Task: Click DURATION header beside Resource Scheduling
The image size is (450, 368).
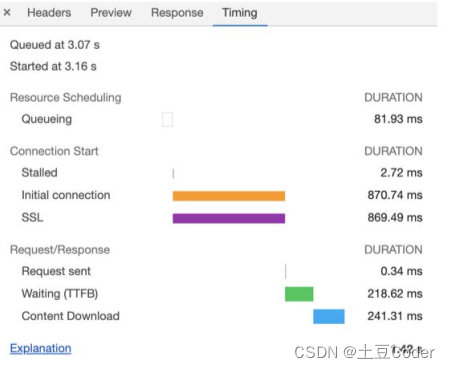Action: click(x=393, y=98)
